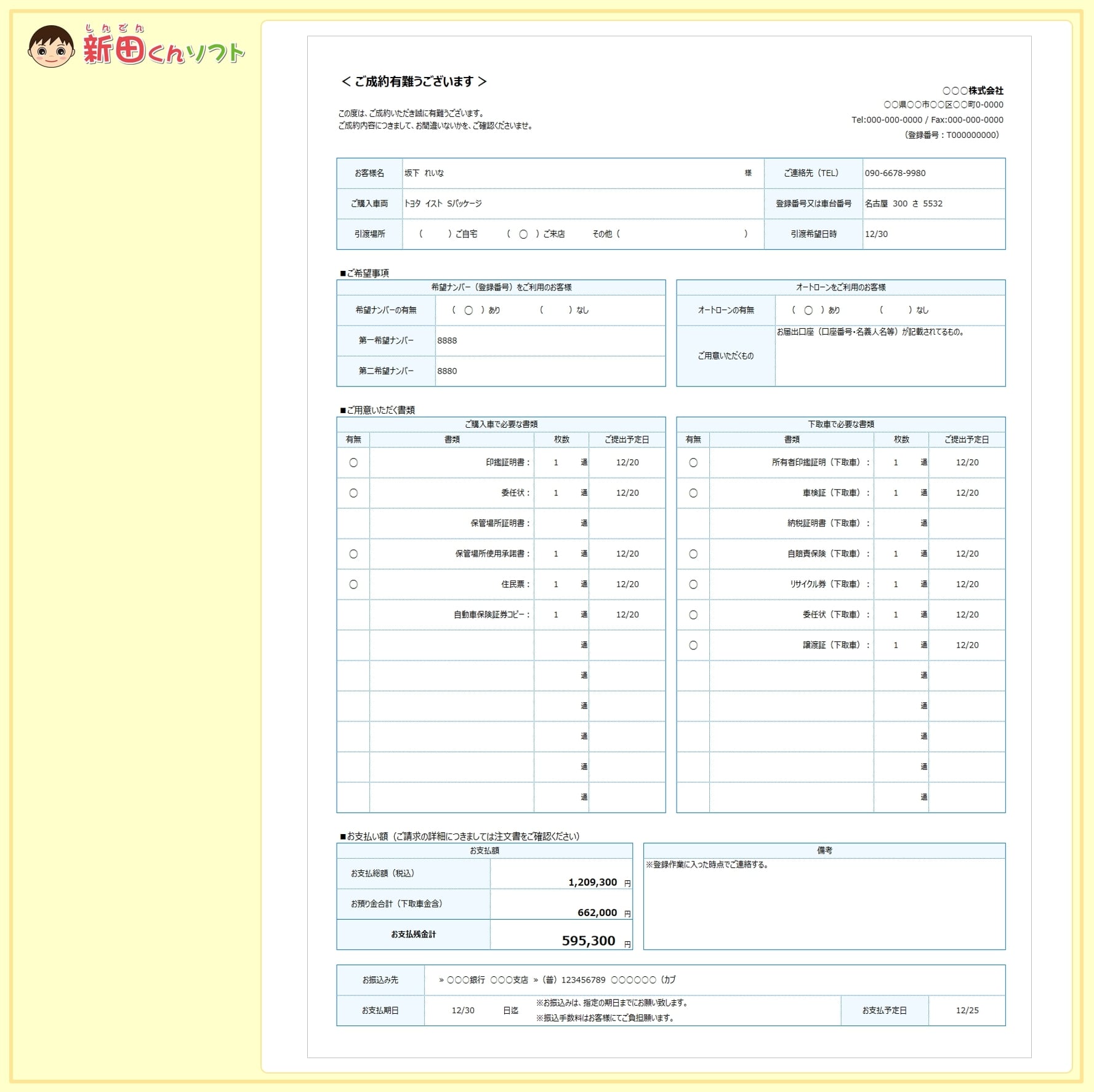This screenshot has height=1092, width=1094.
Task: Click the お支払残金計 amount 595,300
Action: 589,941
